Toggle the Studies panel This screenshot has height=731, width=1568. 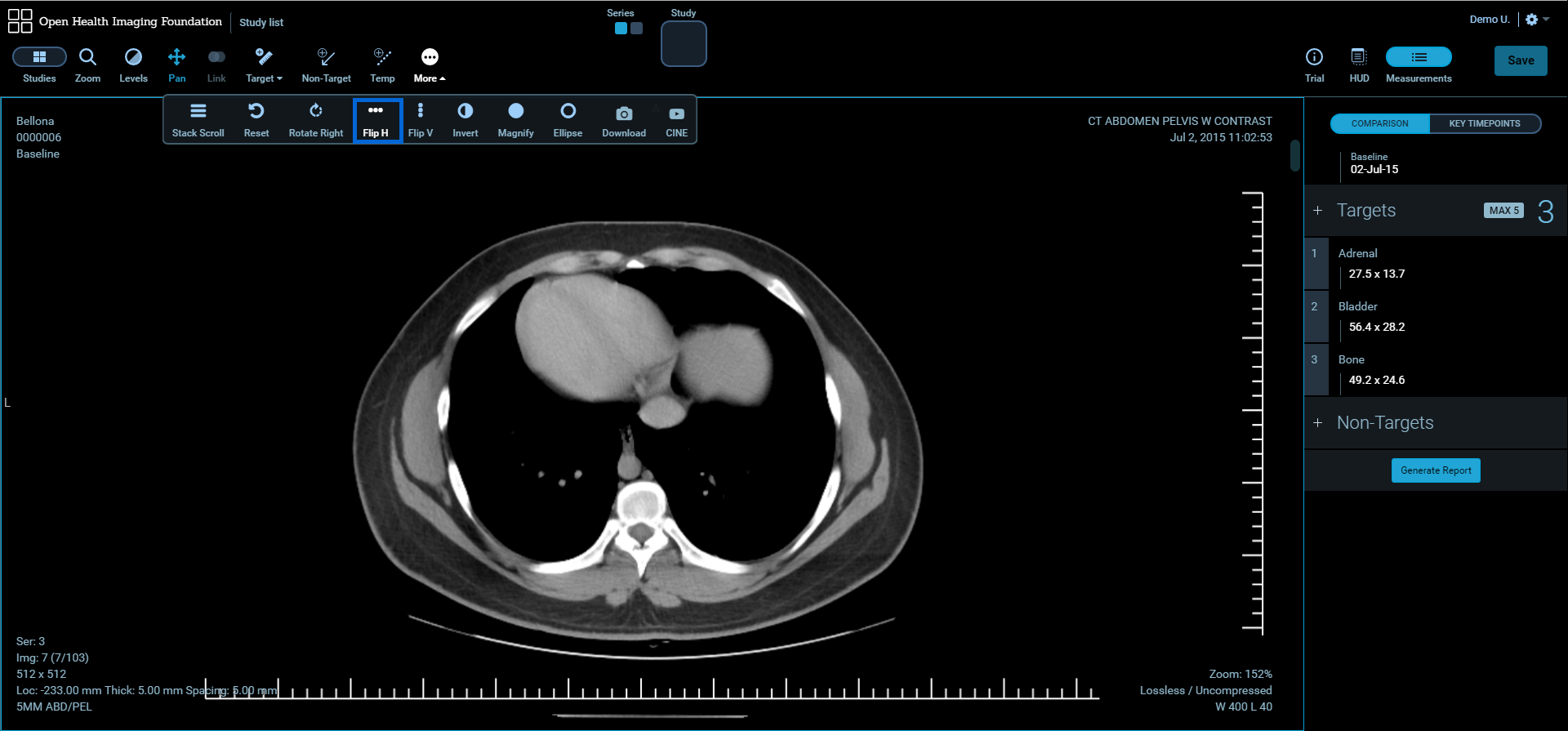[39, 65]
